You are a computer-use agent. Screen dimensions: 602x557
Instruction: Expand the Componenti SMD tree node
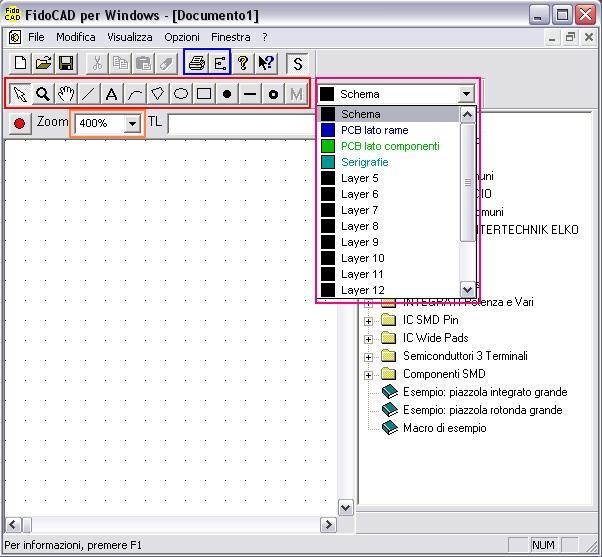point(368,374)
